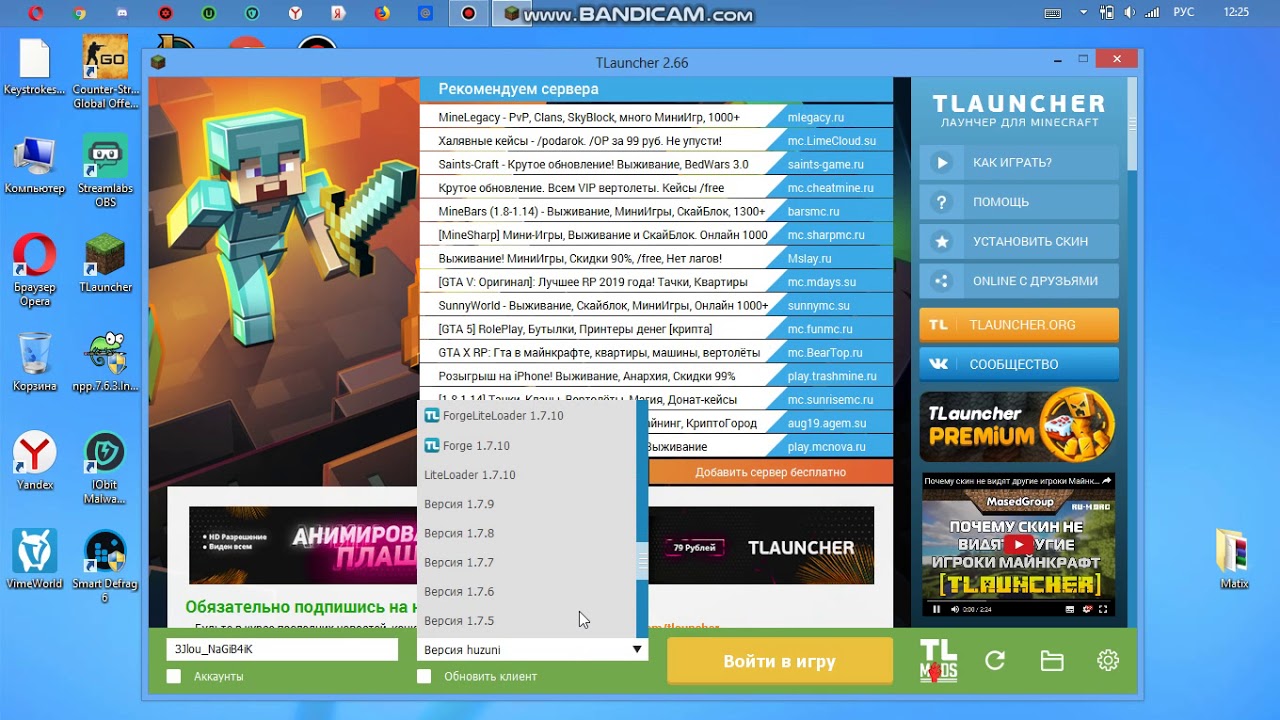Open Smart Defrag 6 desktop icon
The height and width of the screenshot is (720, 1280).
(x=105, y=567)
